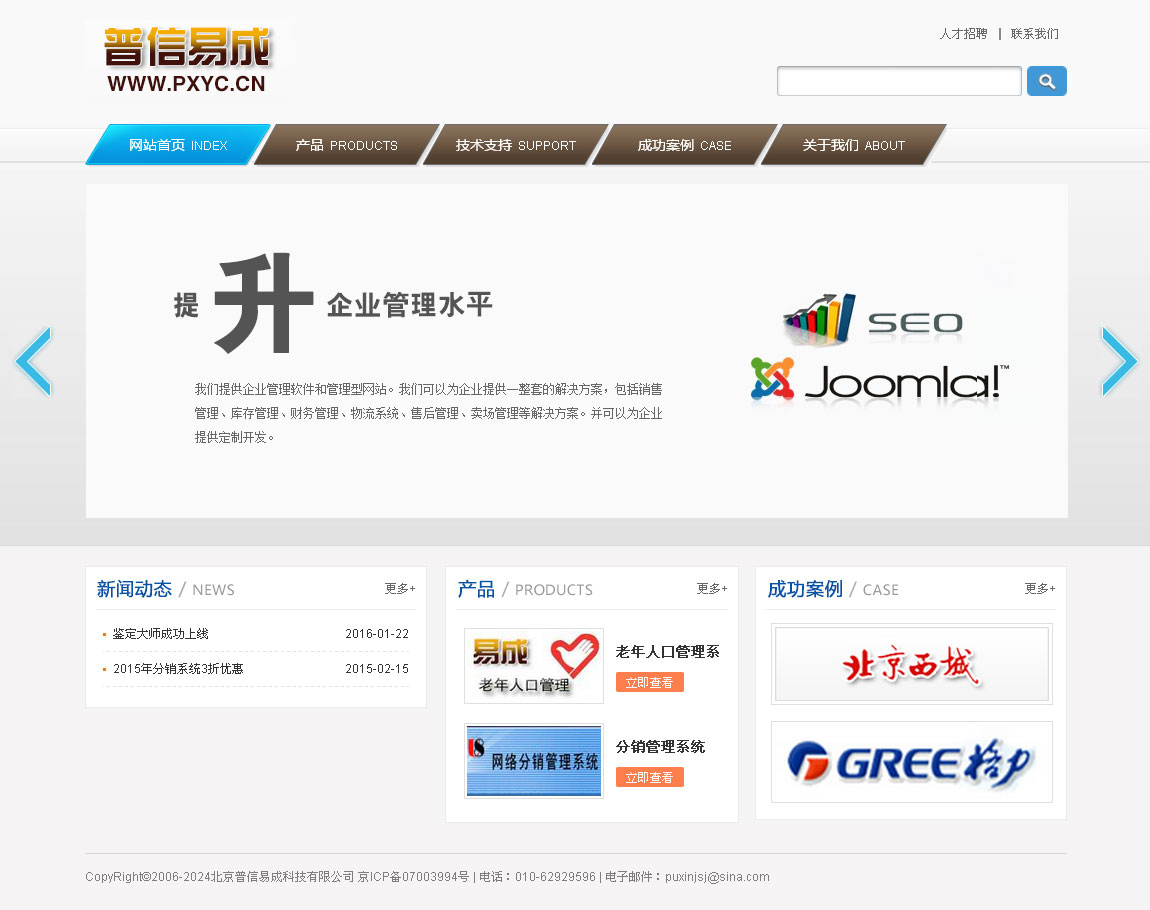The height and width of the screenshot is (910, 1150).
Task: Go to previous banner slide arrow
Action: 34,361
